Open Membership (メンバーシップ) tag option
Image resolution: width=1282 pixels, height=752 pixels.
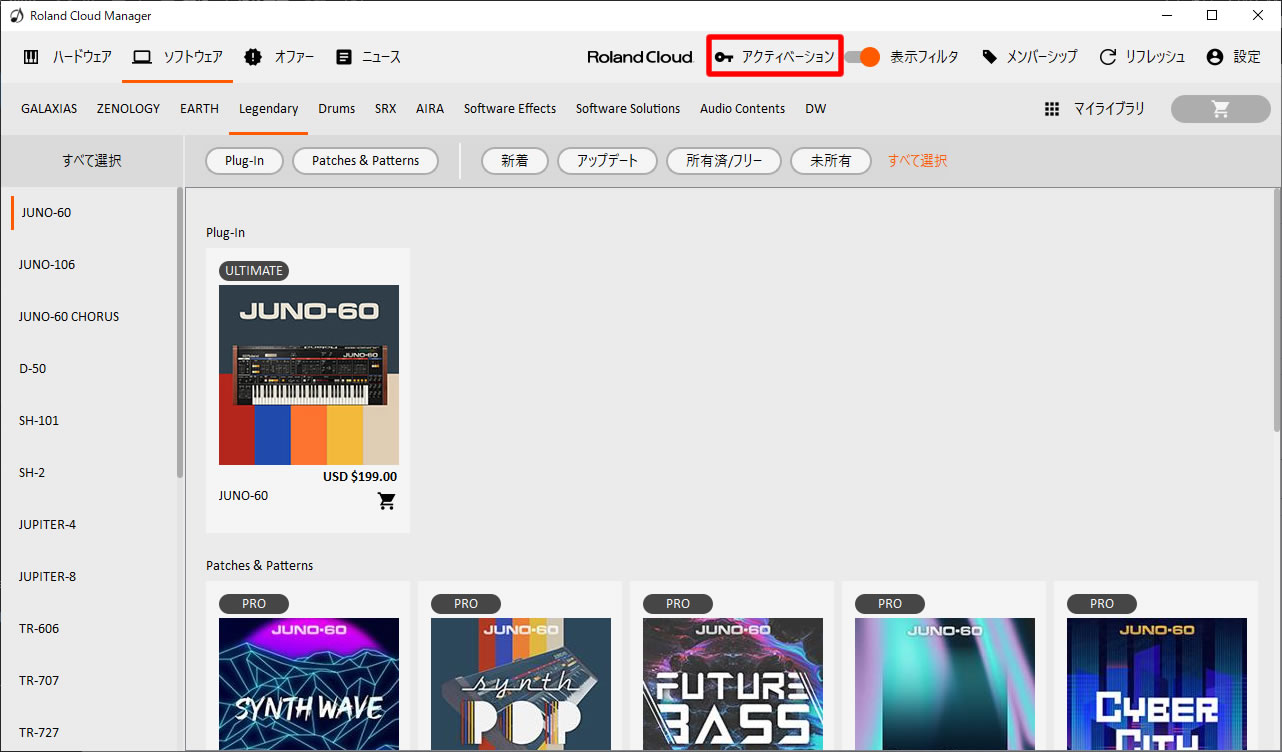click(1029, 57)
